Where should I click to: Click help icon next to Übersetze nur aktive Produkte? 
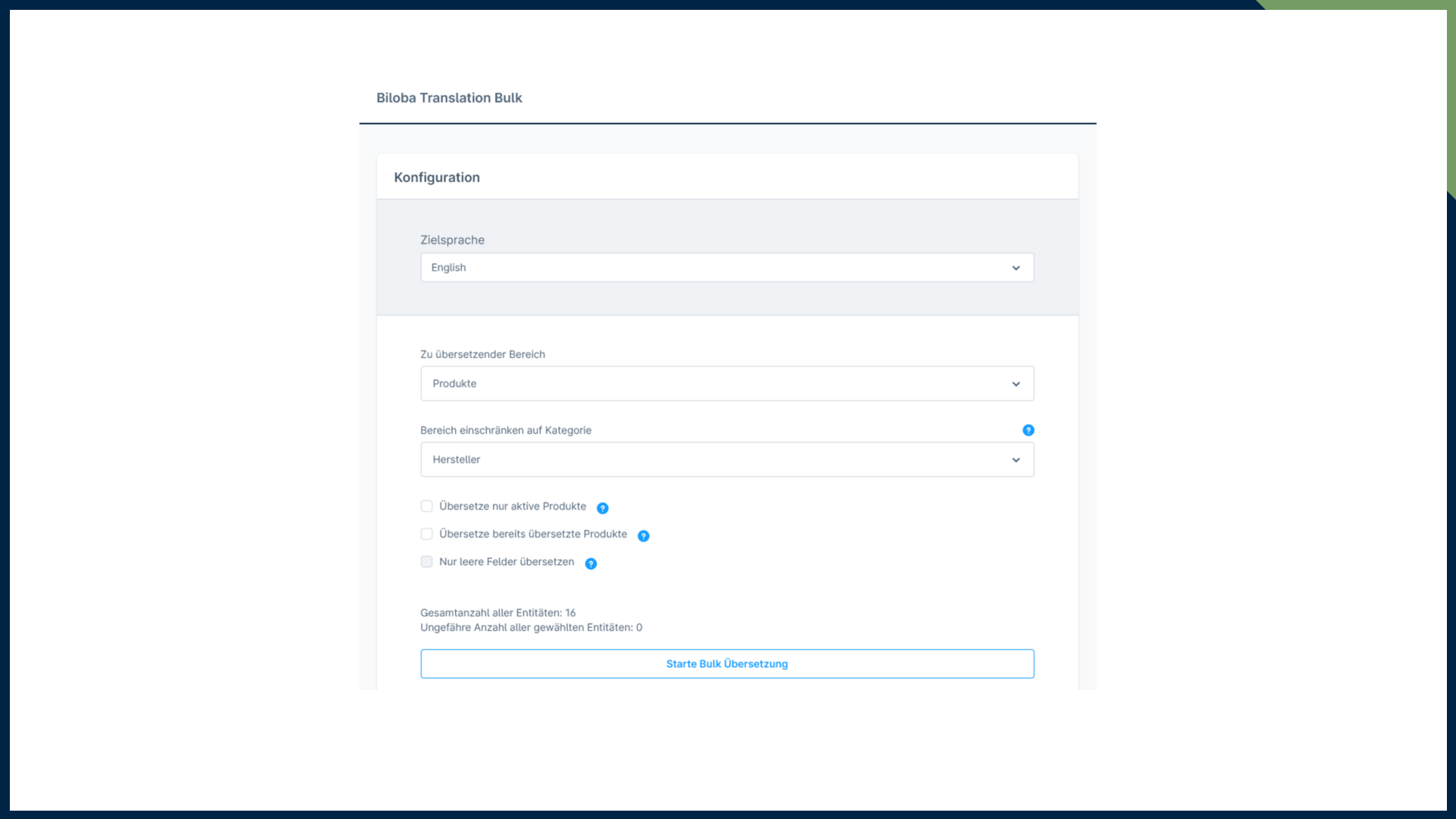(x=602, y=508)
